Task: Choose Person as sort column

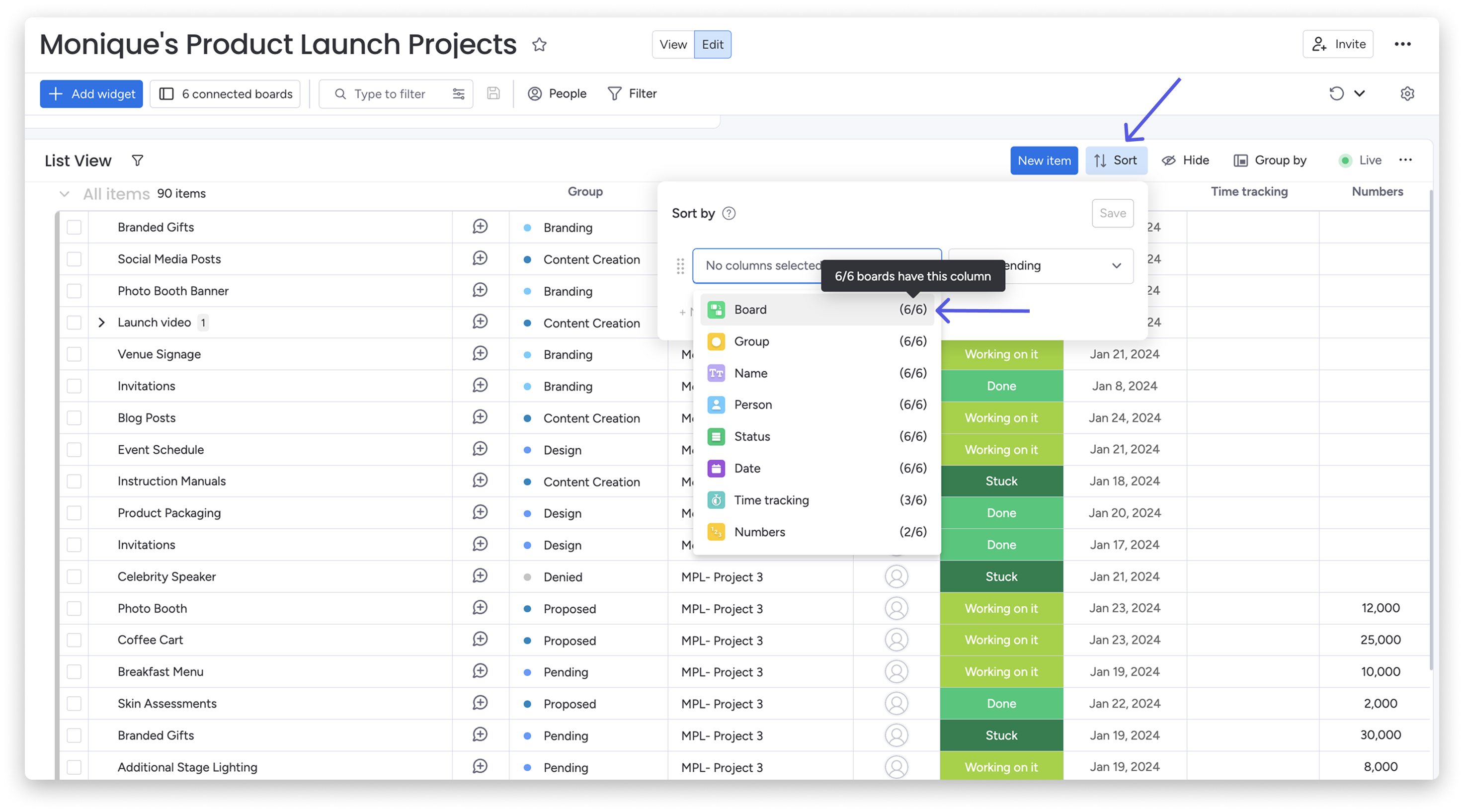Action: pos(816,405)
